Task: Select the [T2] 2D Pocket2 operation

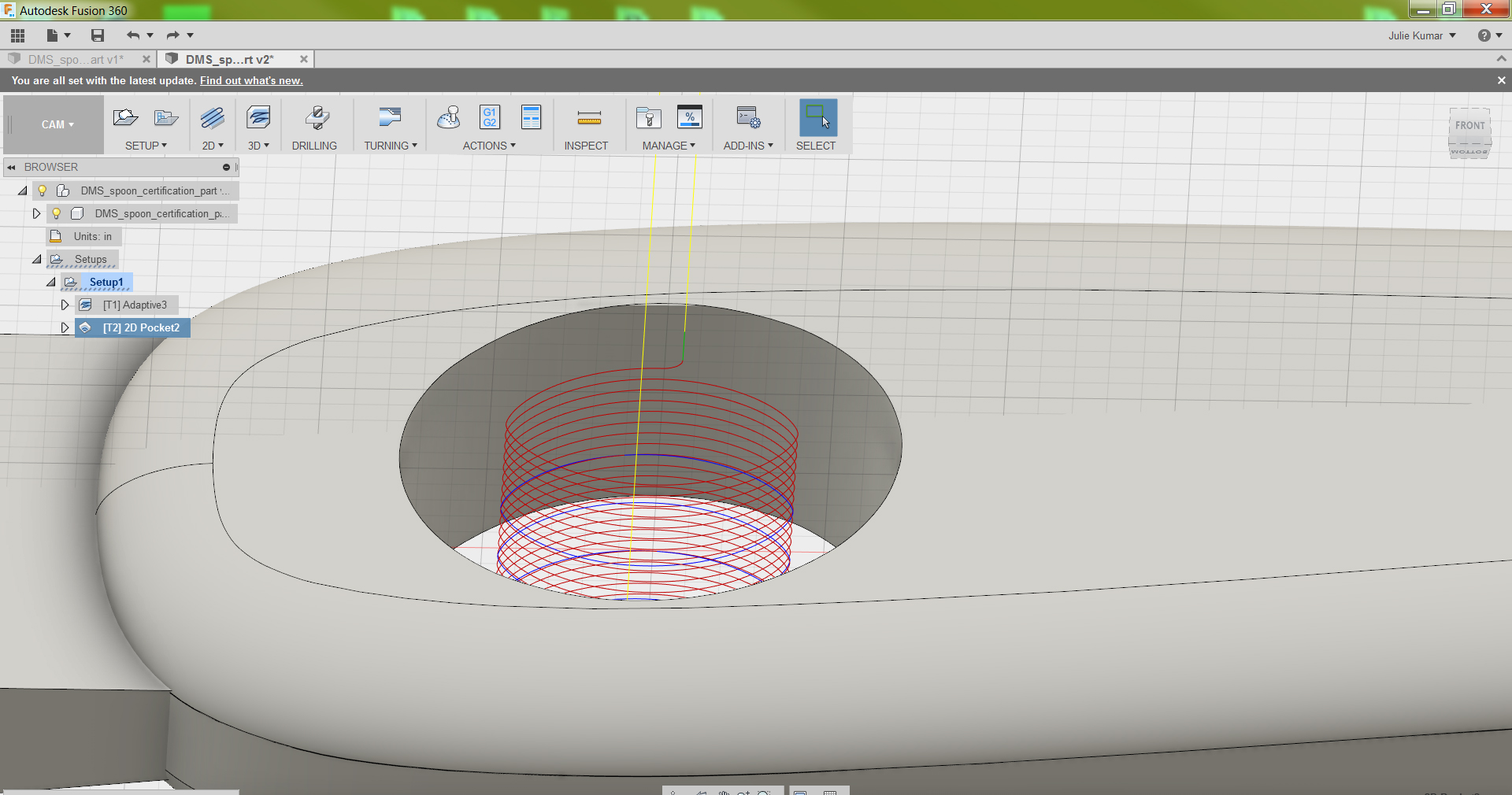Action: tap(141, 327)
